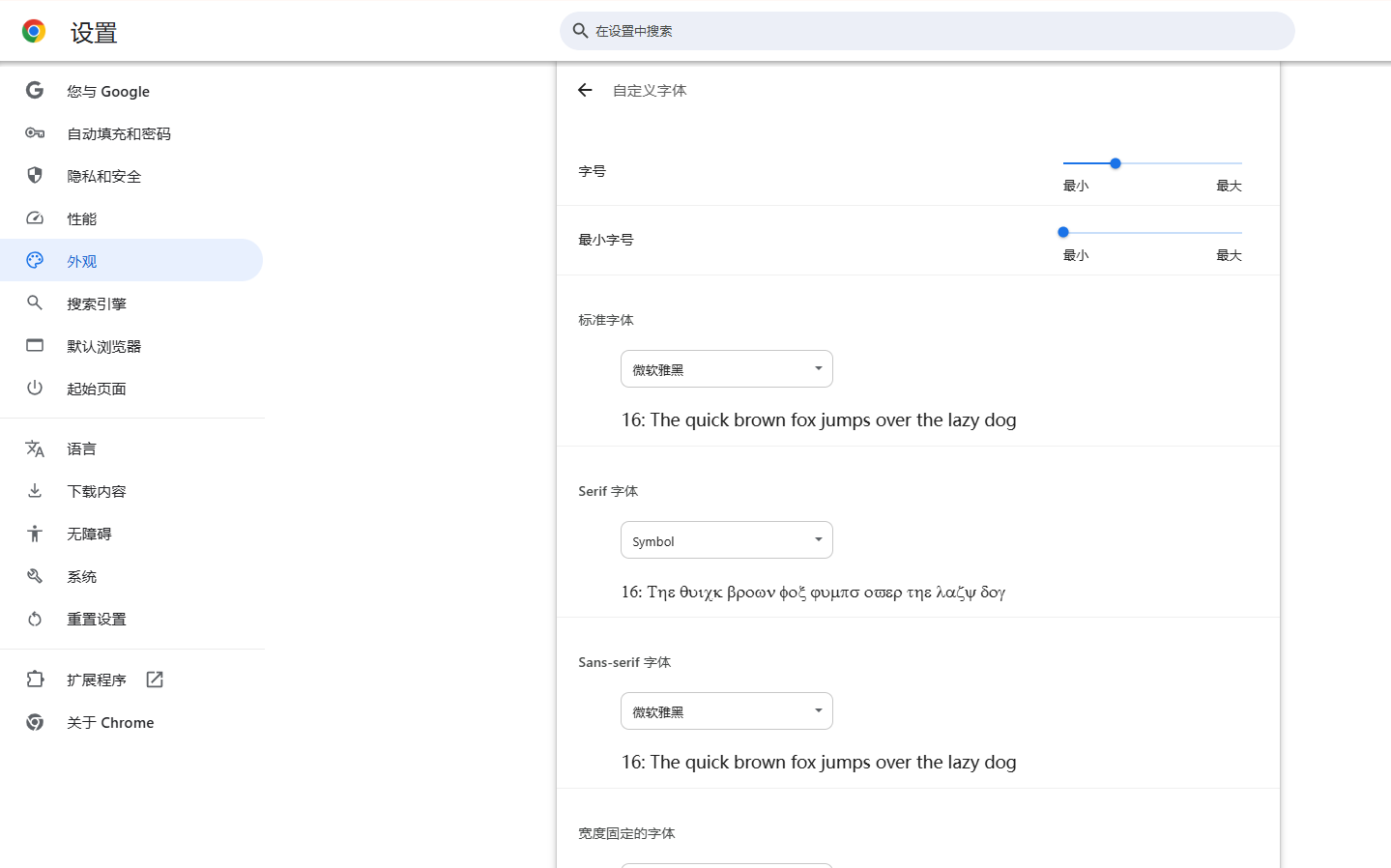Click the 自定义字体 heading text

[x=650, y=90]
